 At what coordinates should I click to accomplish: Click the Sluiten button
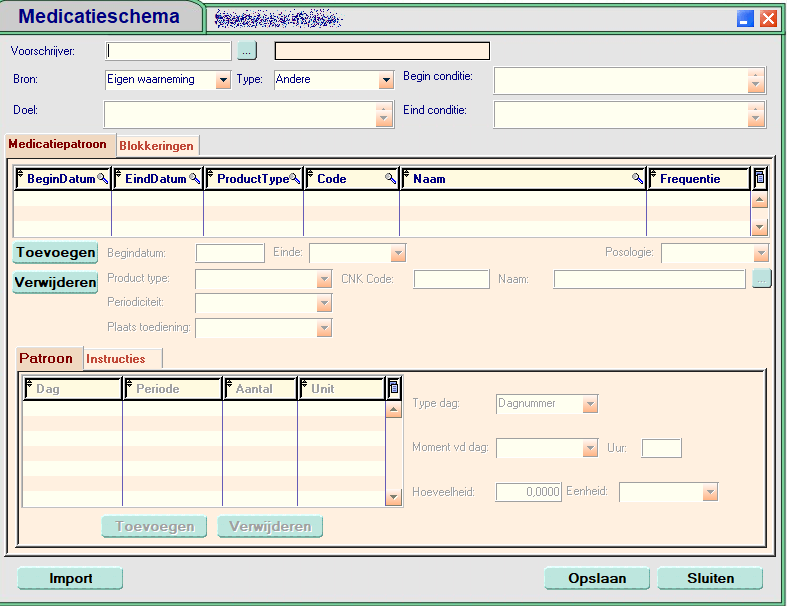[710, 578]
